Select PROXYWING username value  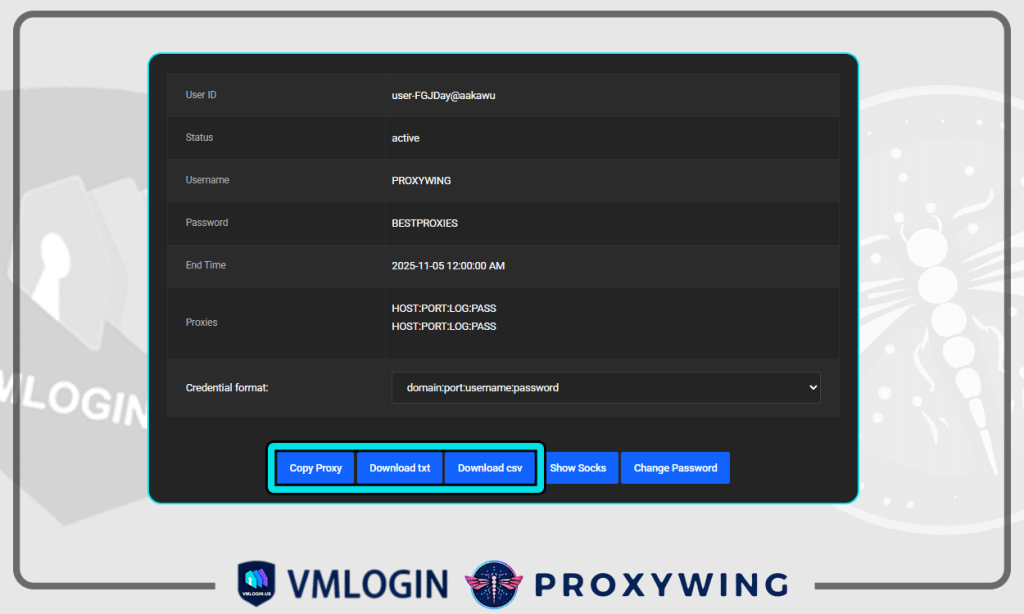[421, 180]
